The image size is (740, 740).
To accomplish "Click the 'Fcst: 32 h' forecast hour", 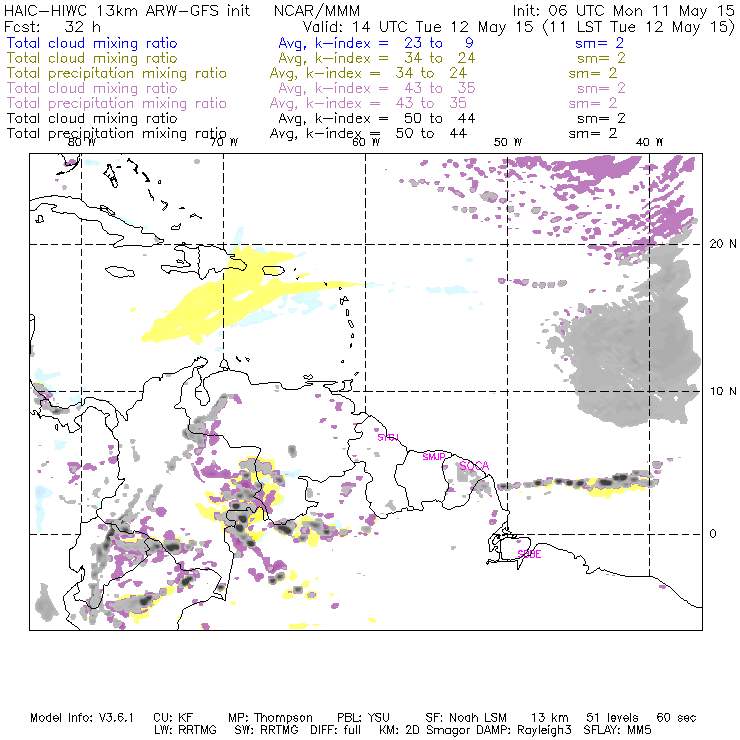I will pos(52,26).
